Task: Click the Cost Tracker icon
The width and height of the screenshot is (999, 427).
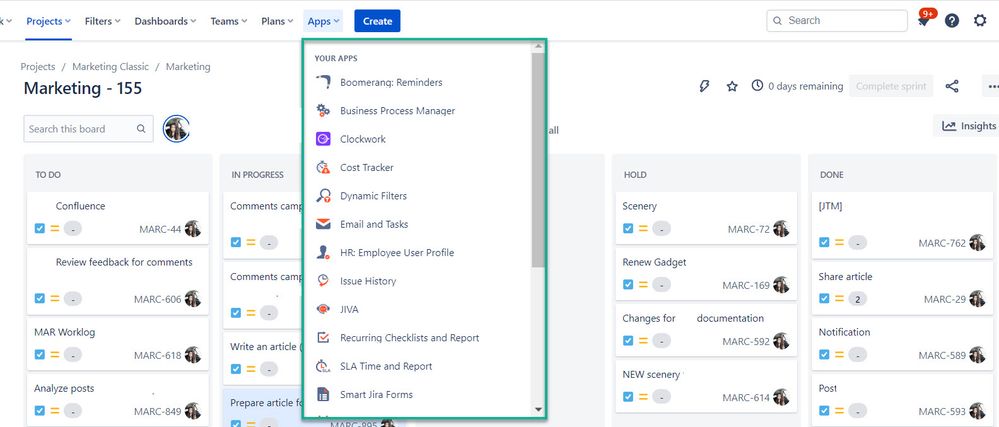Action: pyautogui.click(x=323, y=168)
